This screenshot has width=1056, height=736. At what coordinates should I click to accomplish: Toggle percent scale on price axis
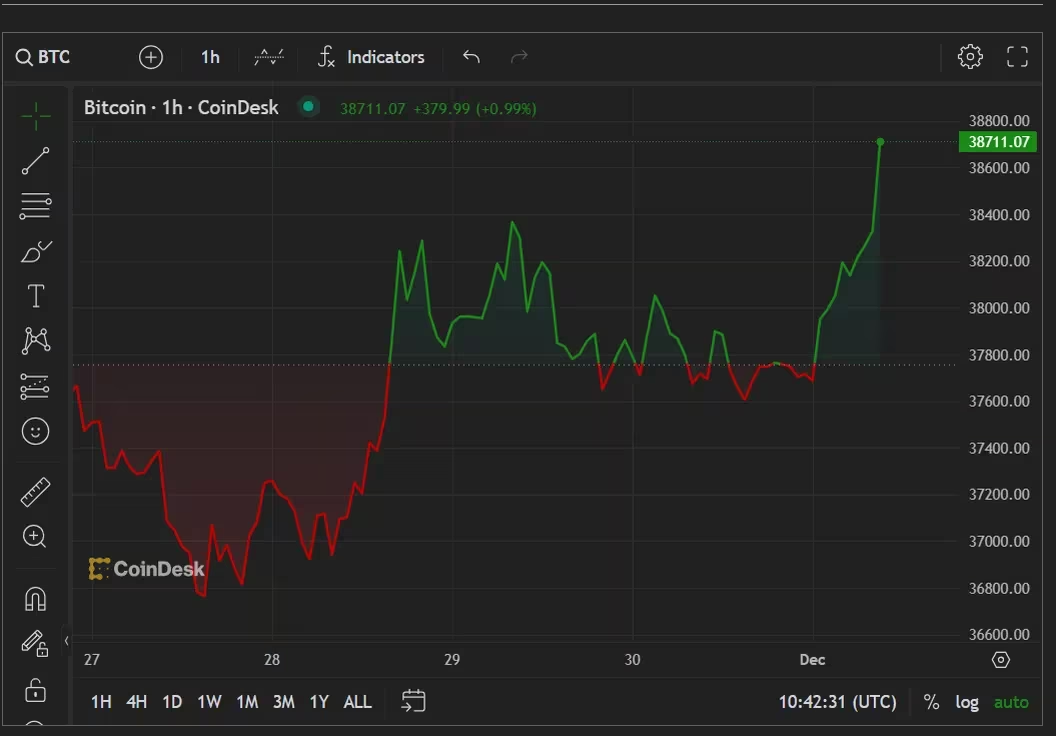pos(931,702)
